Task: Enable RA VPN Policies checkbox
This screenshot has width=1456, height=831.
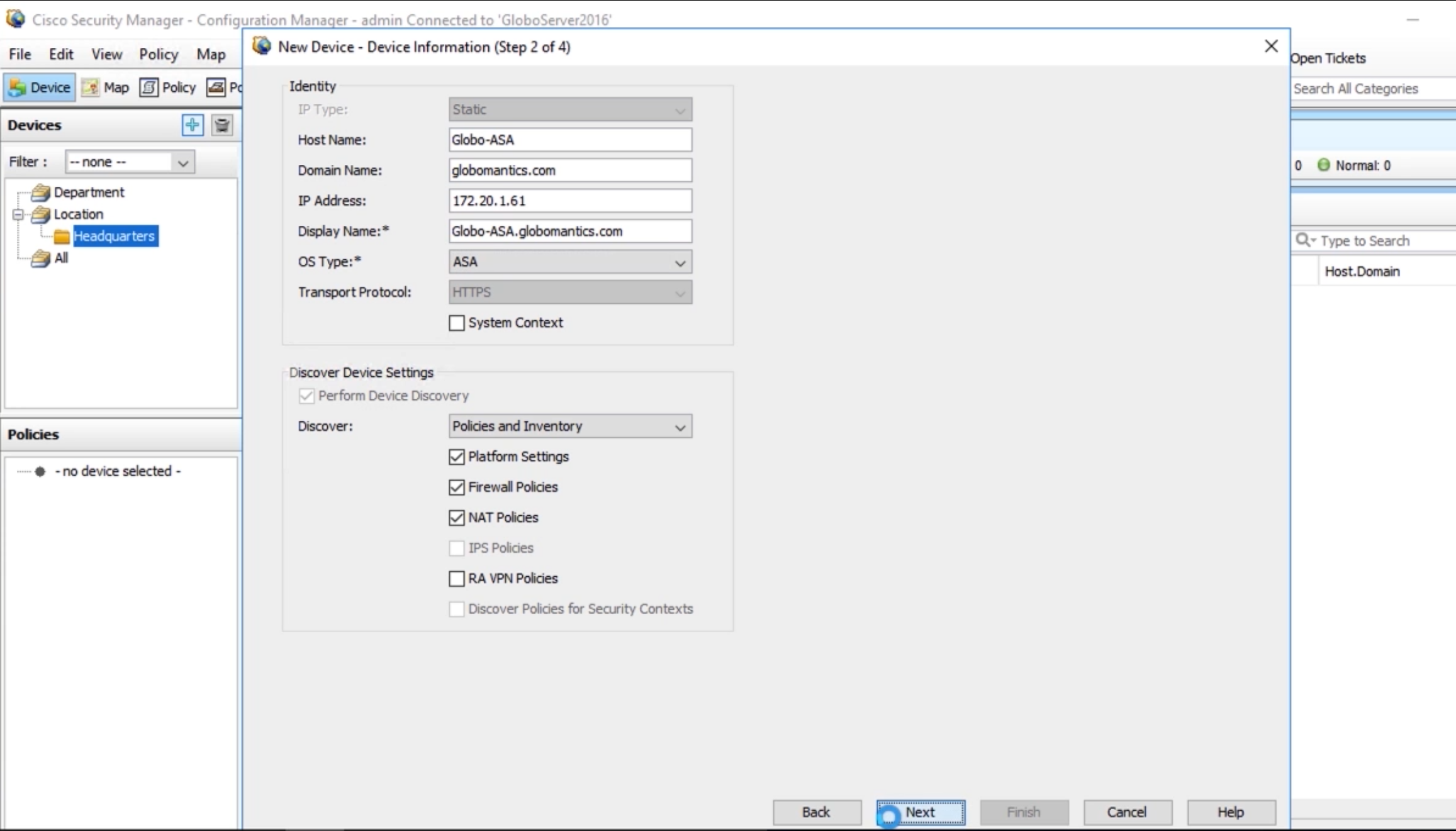Action: [457, 579]
